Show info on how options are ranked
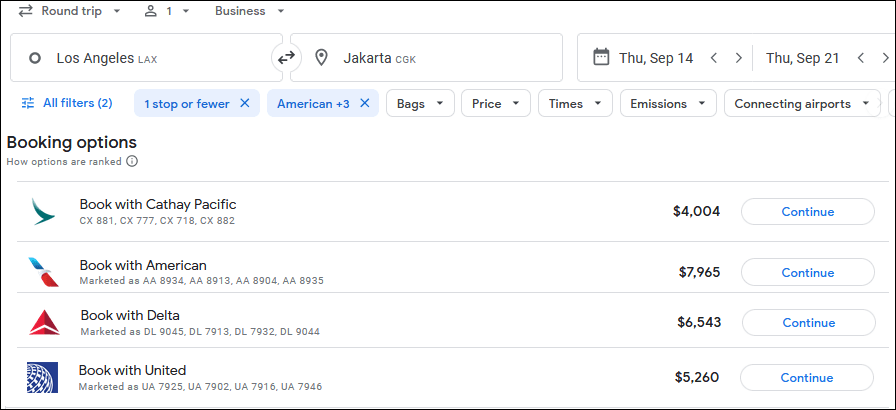 tap(132, 162)
